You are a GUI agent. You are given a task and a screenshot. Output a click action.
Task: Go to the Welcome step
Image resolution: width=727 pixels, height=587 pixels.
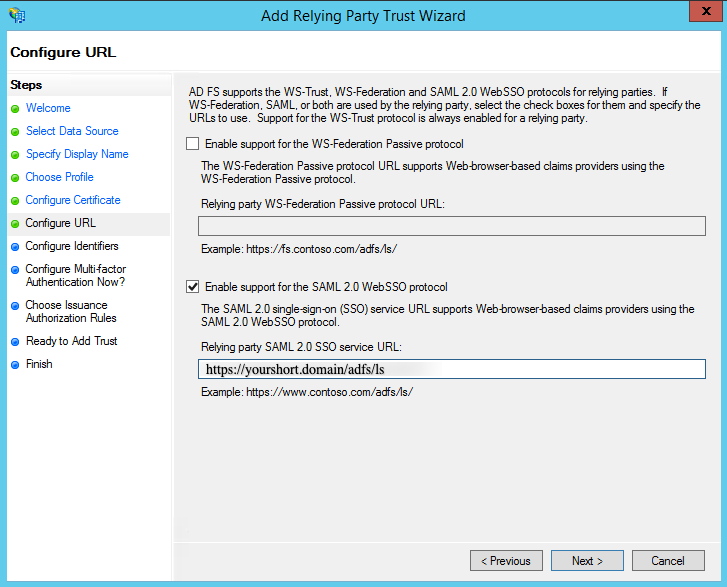click(x=48, y=108)
